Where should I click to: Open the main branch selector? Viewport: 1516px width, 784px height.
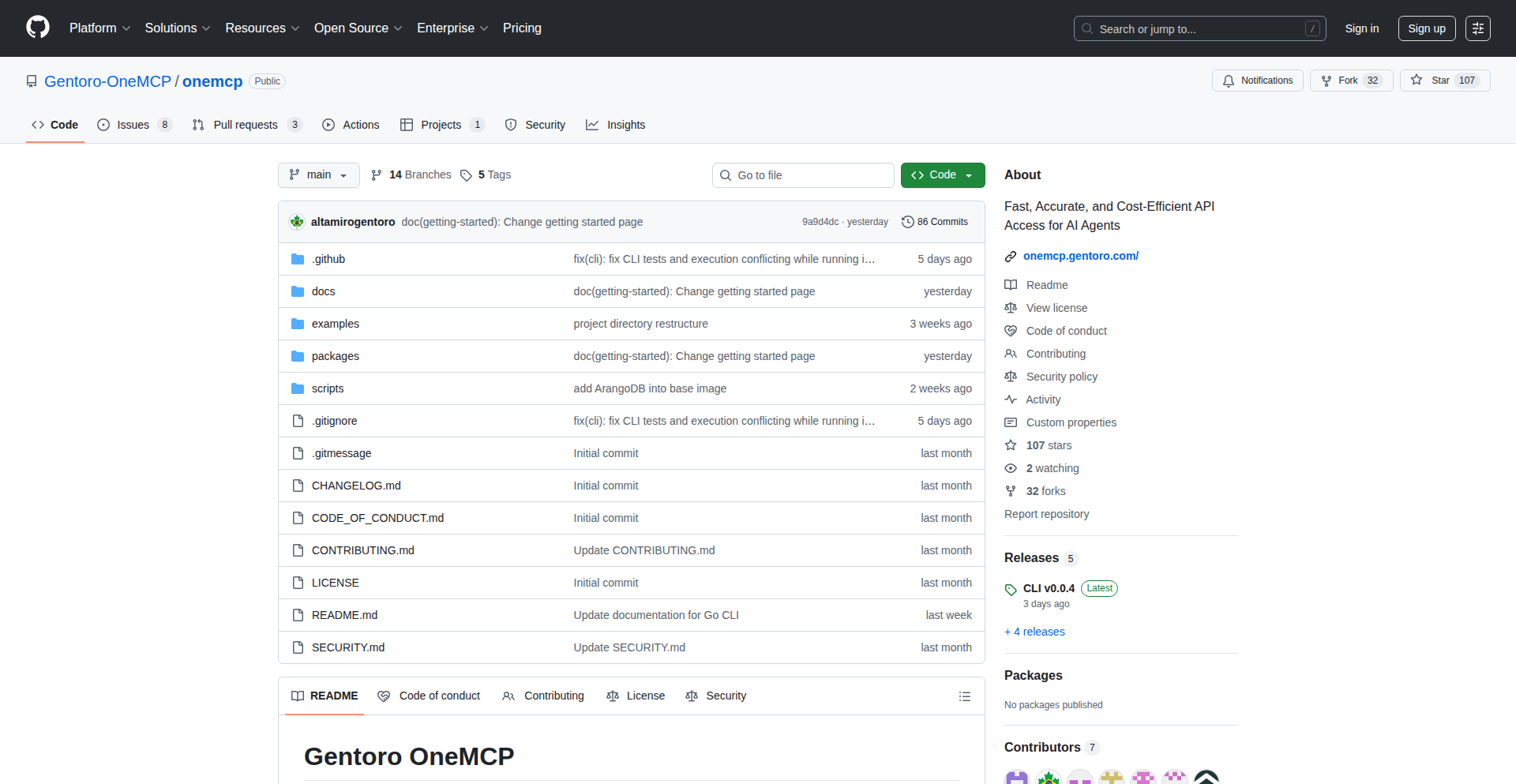click(x=319, y=175)
